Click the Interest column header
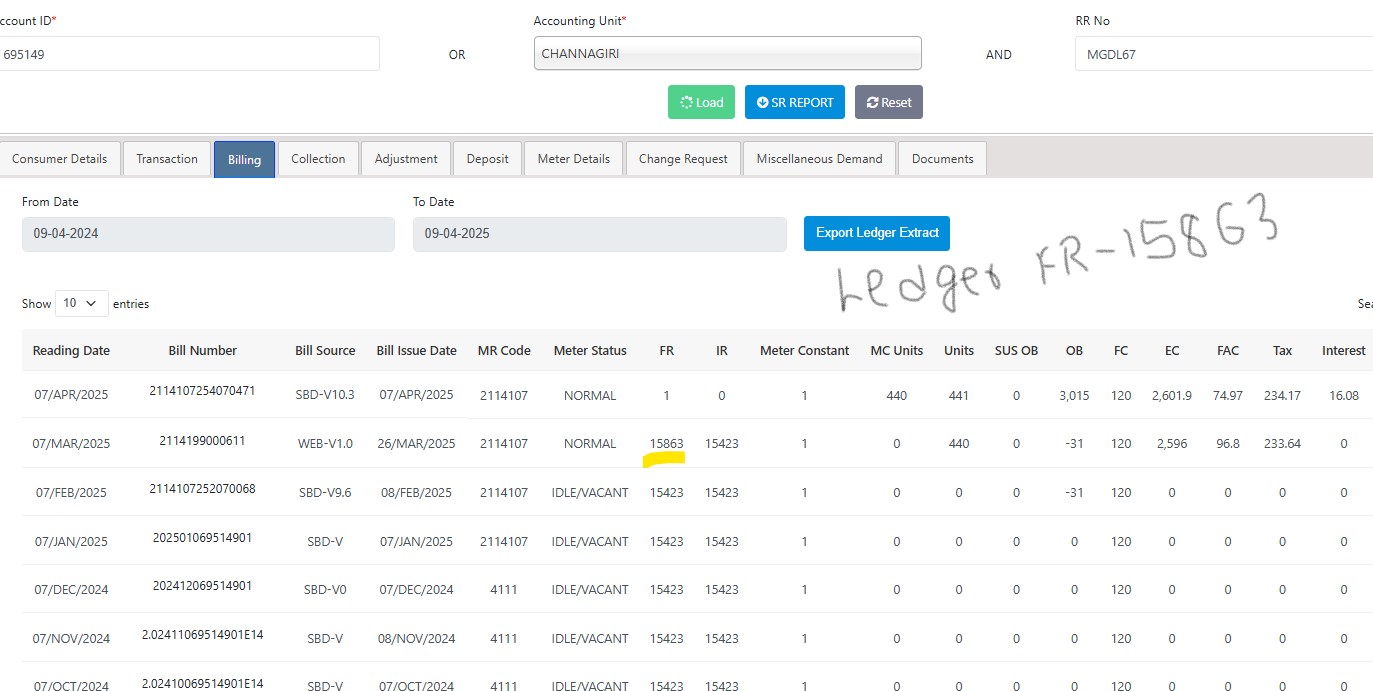 (x=1344, y=351)
